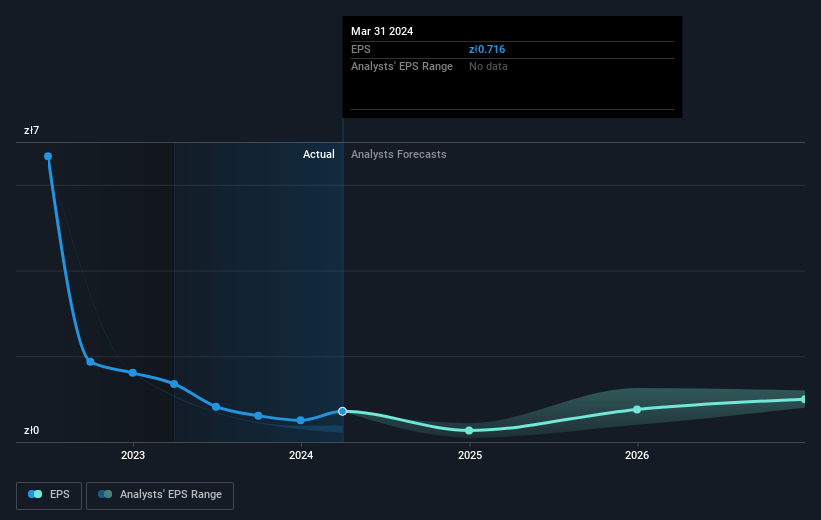Select the 2026 forecast data point

pos(637,410)
